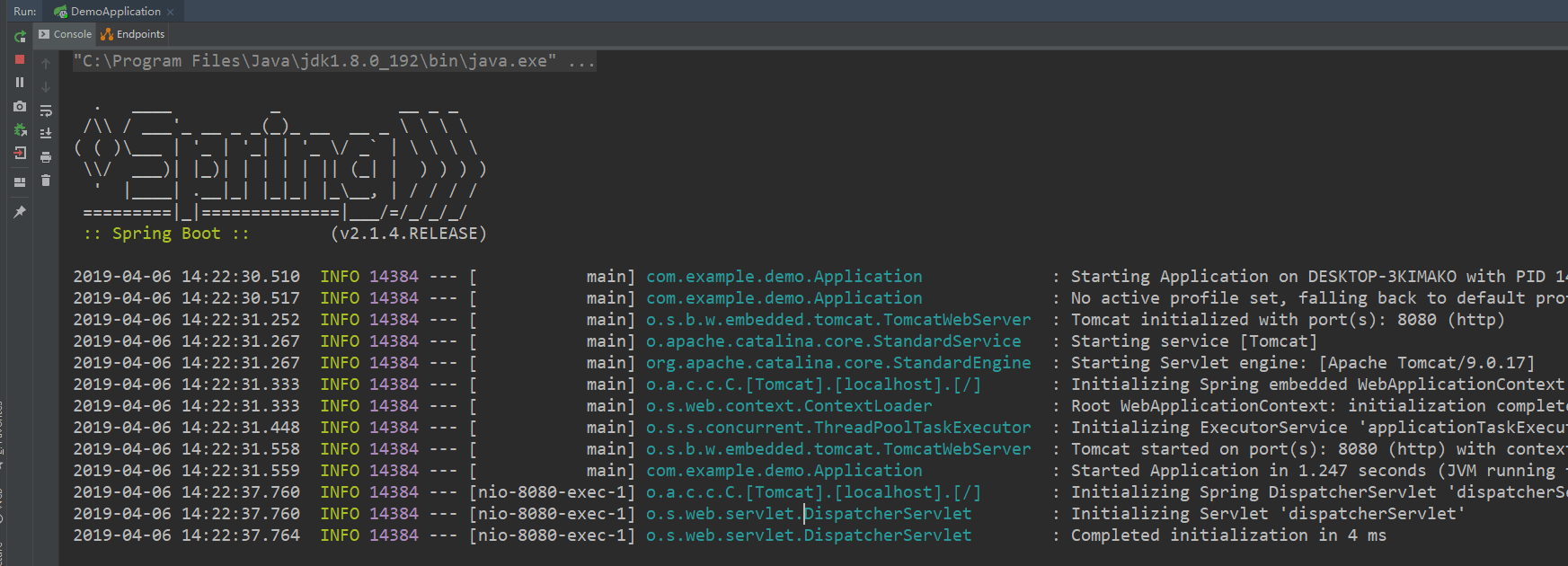Viewport: 1568px width, 566px height.
Task: Click o.s.web.context.ContextLoader logger name
Action: pyautogui.click(x=789, y=406)
